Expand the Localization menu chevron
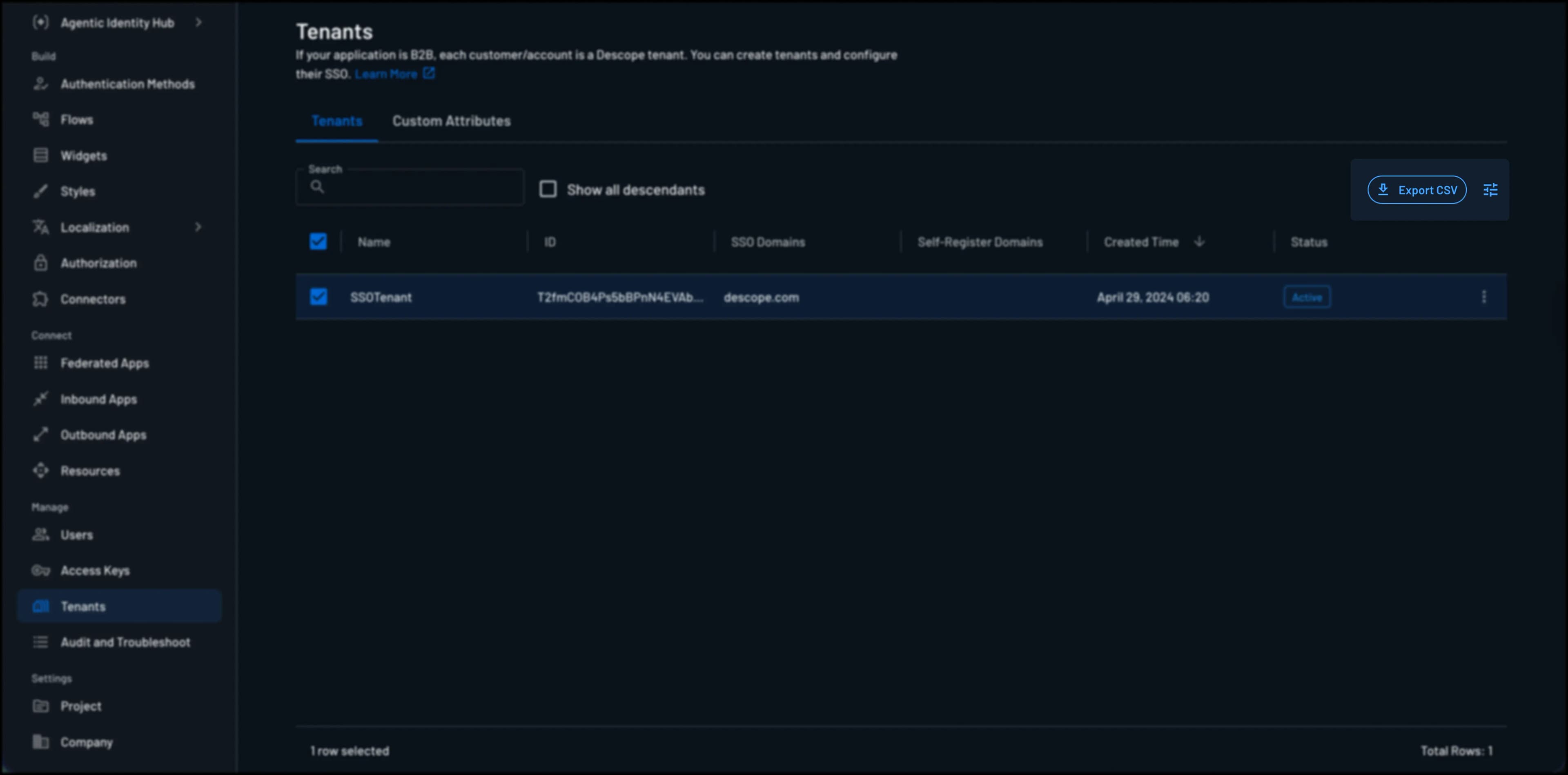The width and height of the screenshot is (1568, 775). [x=198, y=227]
